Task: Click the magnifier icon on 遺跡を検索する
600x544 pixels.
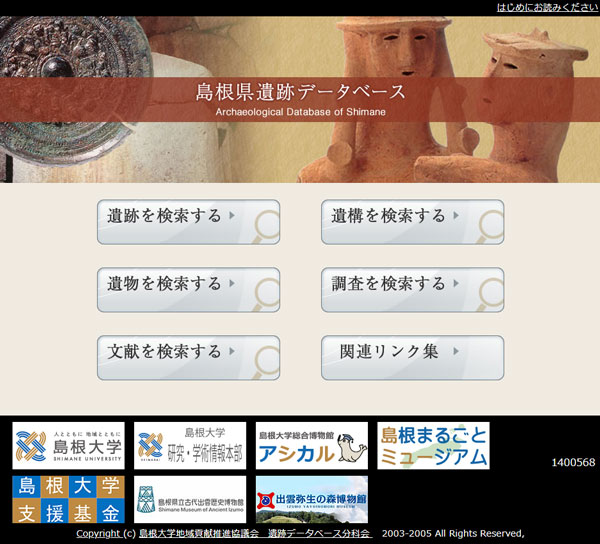Action: click(x=264, y=226)
